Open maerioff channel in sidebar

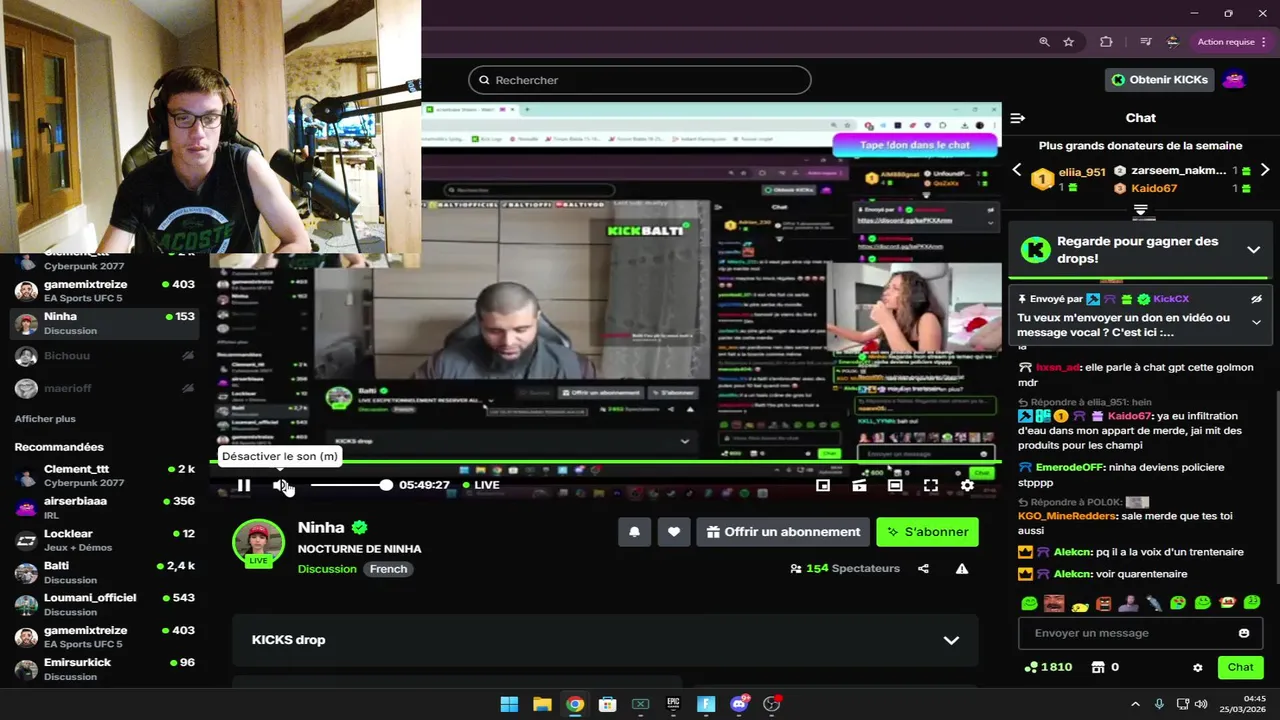[x=105, y=388]
